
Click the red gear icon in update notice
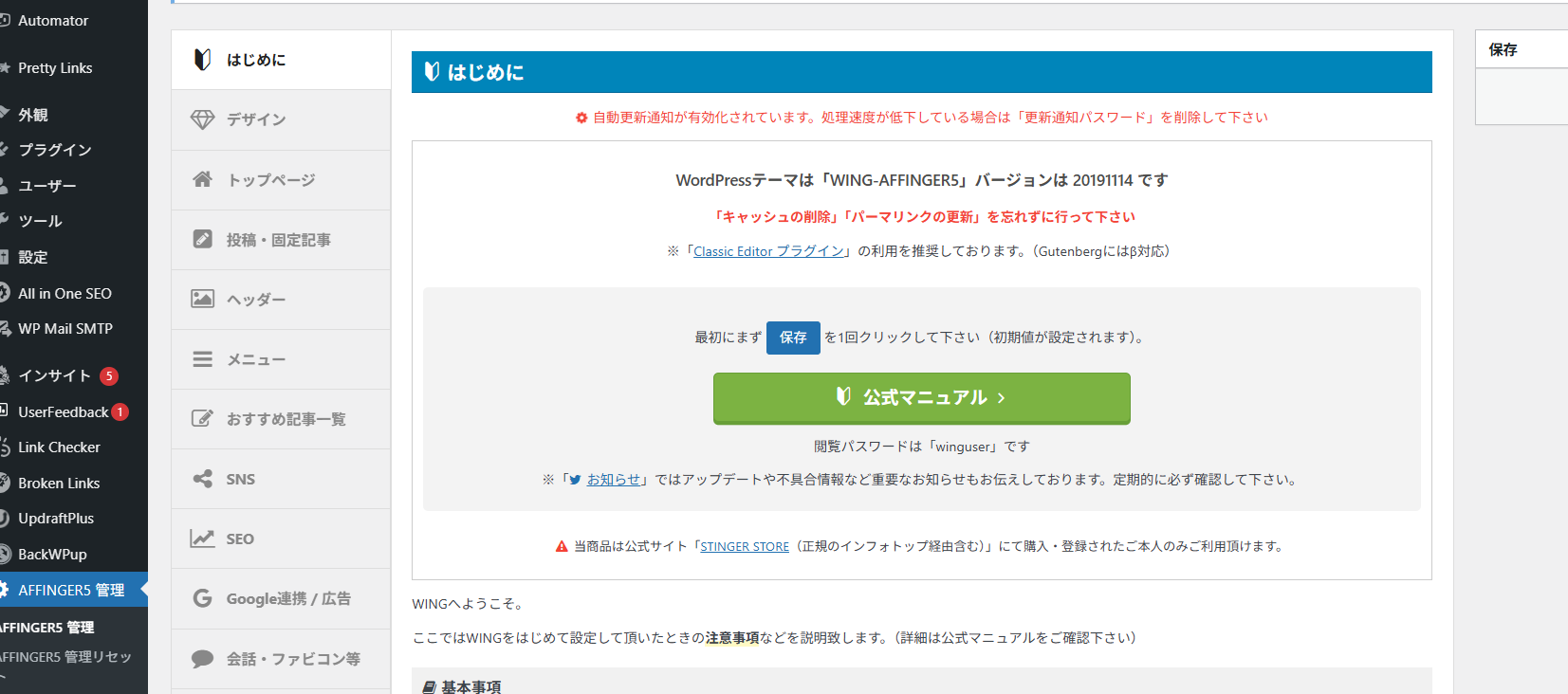click(581, 118)
